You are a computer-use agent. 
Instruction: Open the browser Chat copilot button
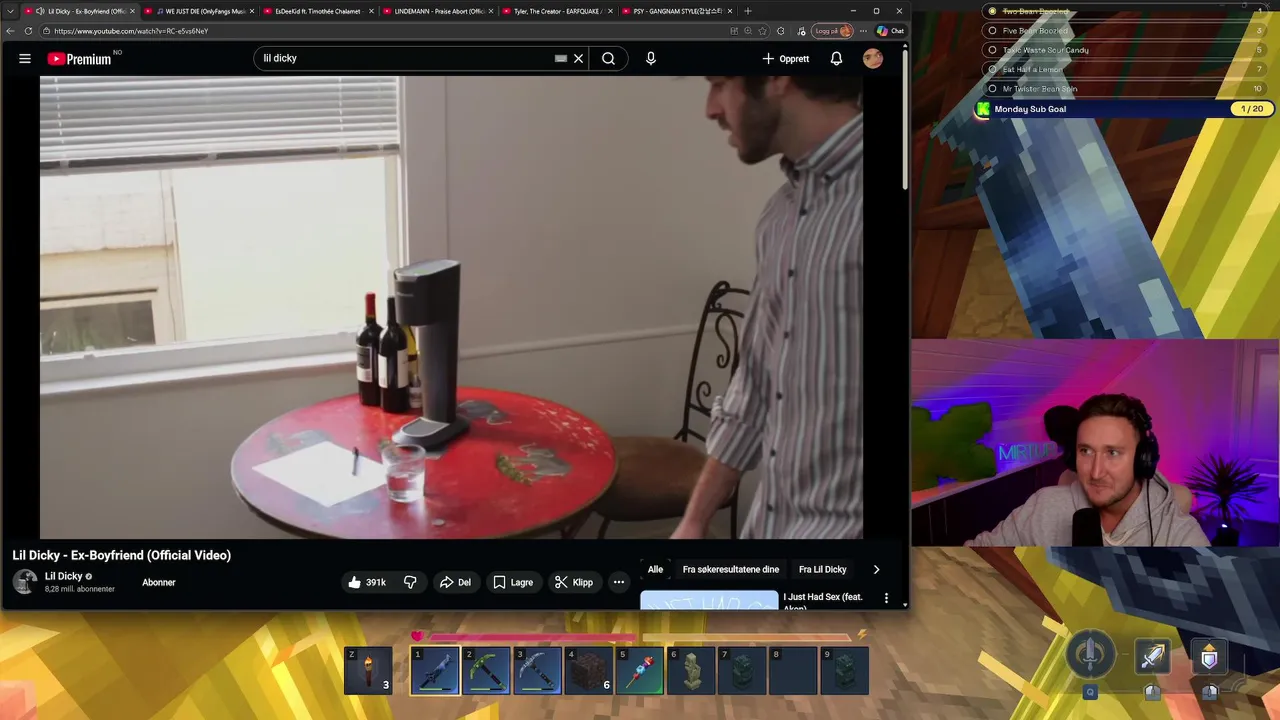pyautogui.click(x=891, y=31)
